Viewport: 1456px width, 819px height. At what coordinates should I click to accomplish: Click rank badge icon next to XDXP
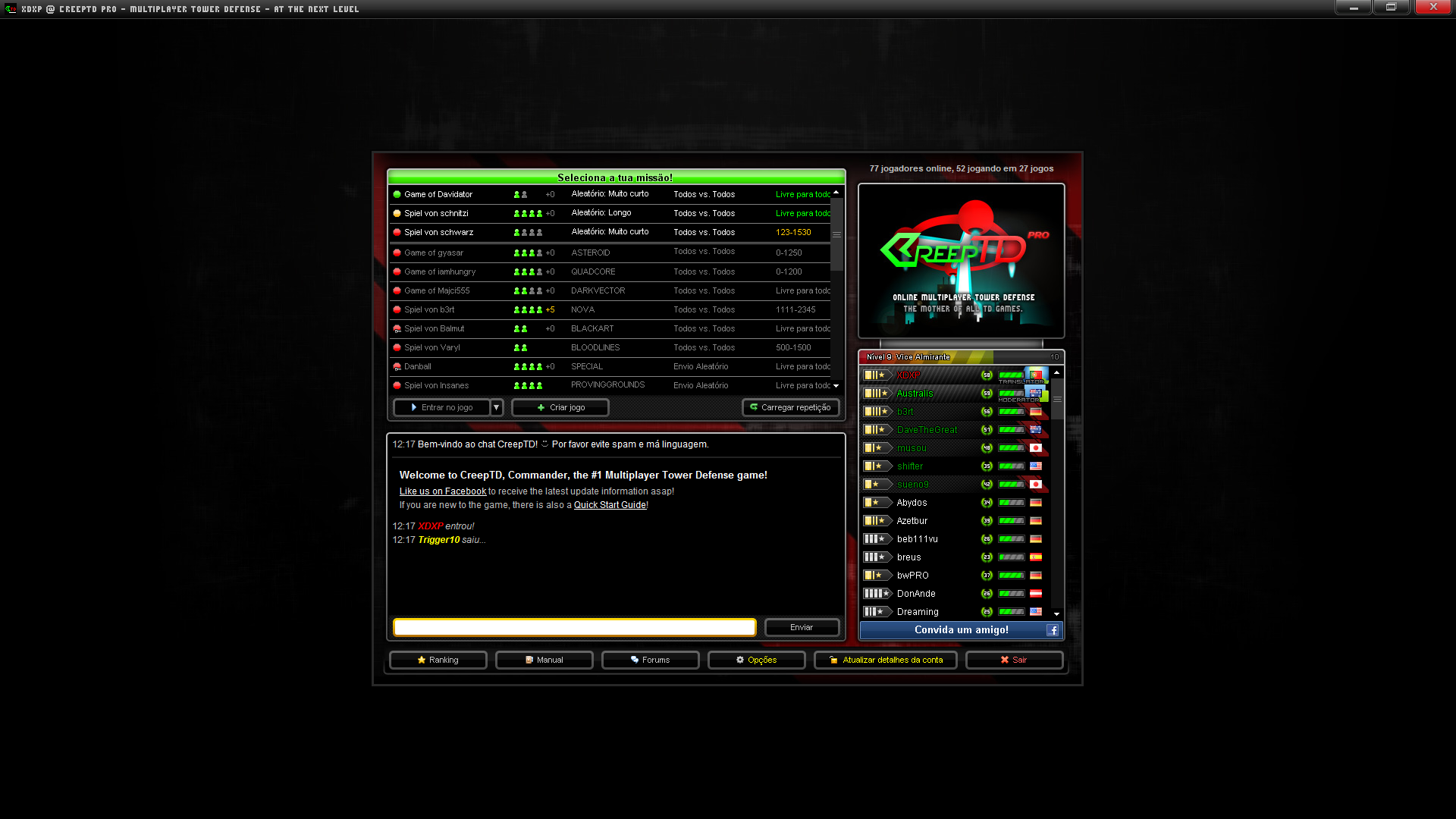(877, 375)
